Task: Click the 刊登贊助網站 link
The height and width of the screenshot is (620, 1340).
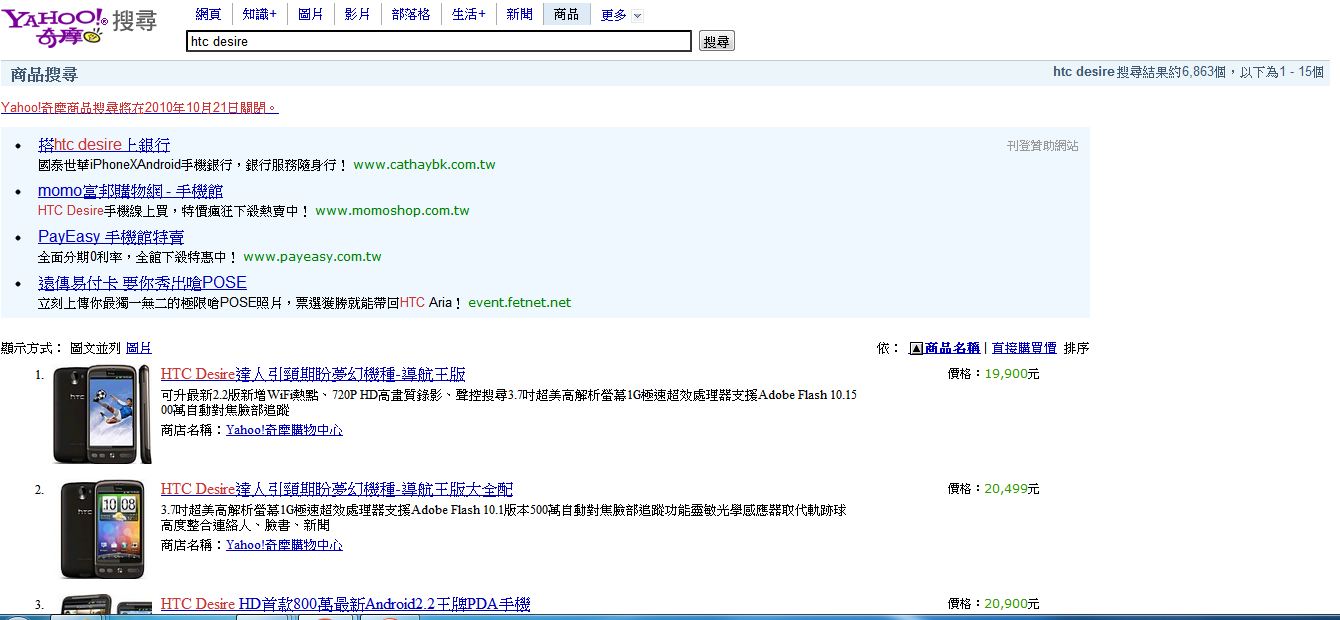Action: (1043, 146)
